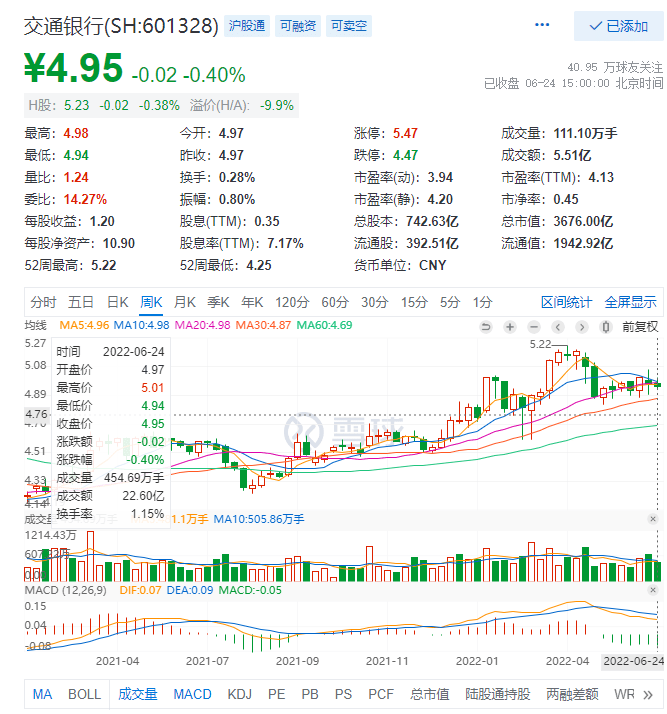Viewport: 667px width, 714px height.
Task: Switch to the 月K chart tab
Action: (184, 302)
